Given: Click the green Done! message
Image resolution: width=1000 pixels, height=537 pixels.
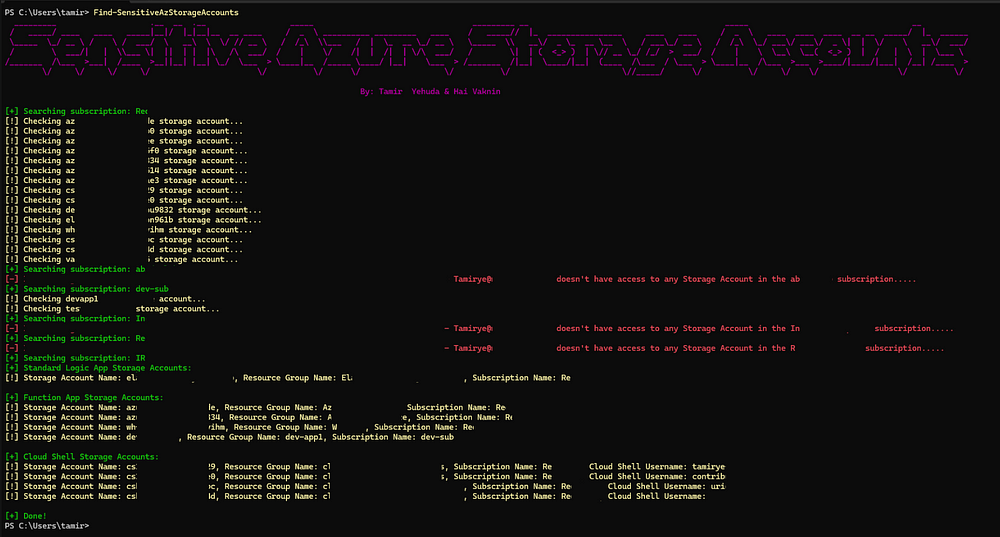Looking at the screenshot, I should 28,515.
